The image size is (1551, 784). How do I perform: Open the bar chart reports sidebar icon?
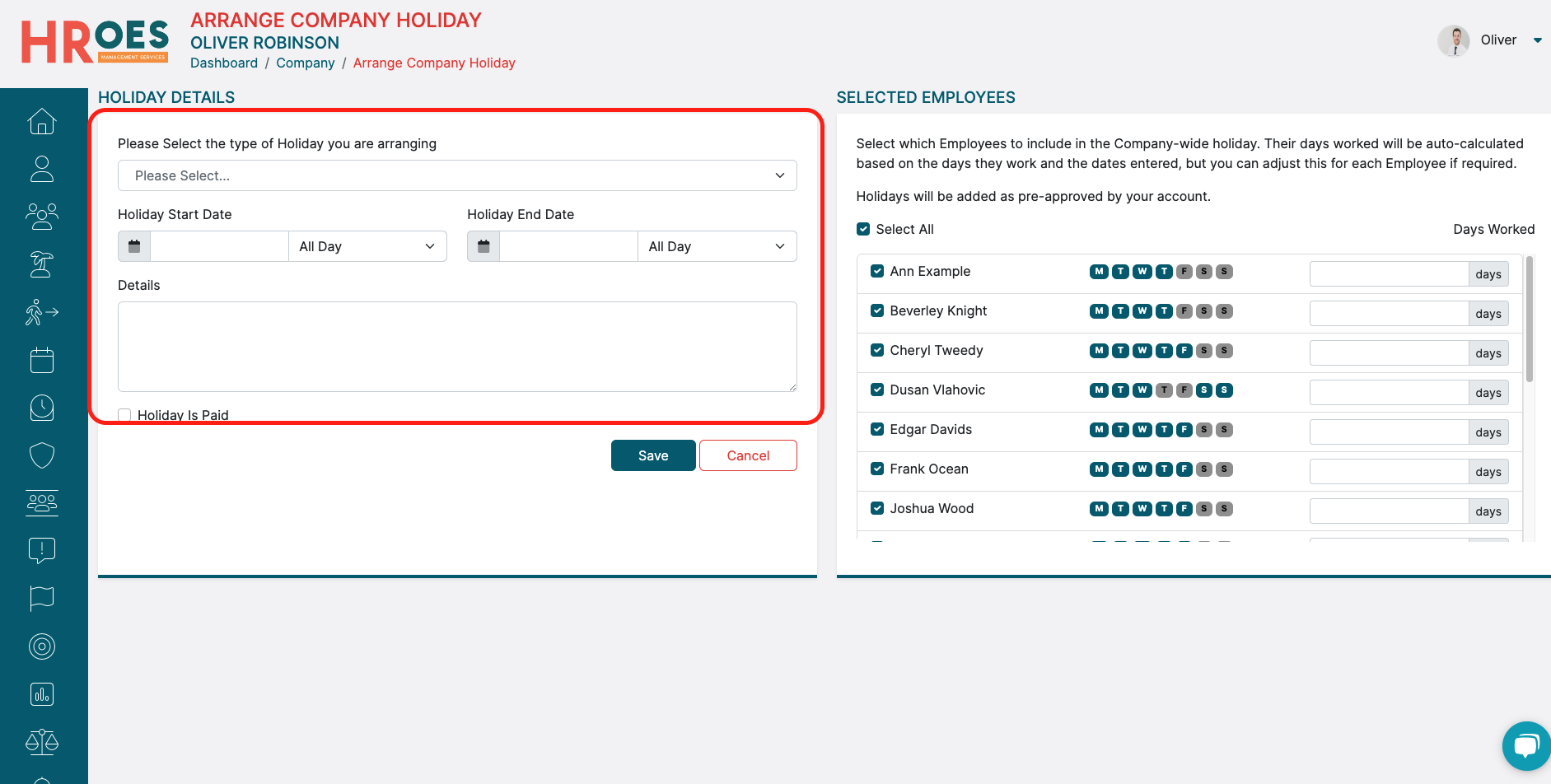(42, 694)
